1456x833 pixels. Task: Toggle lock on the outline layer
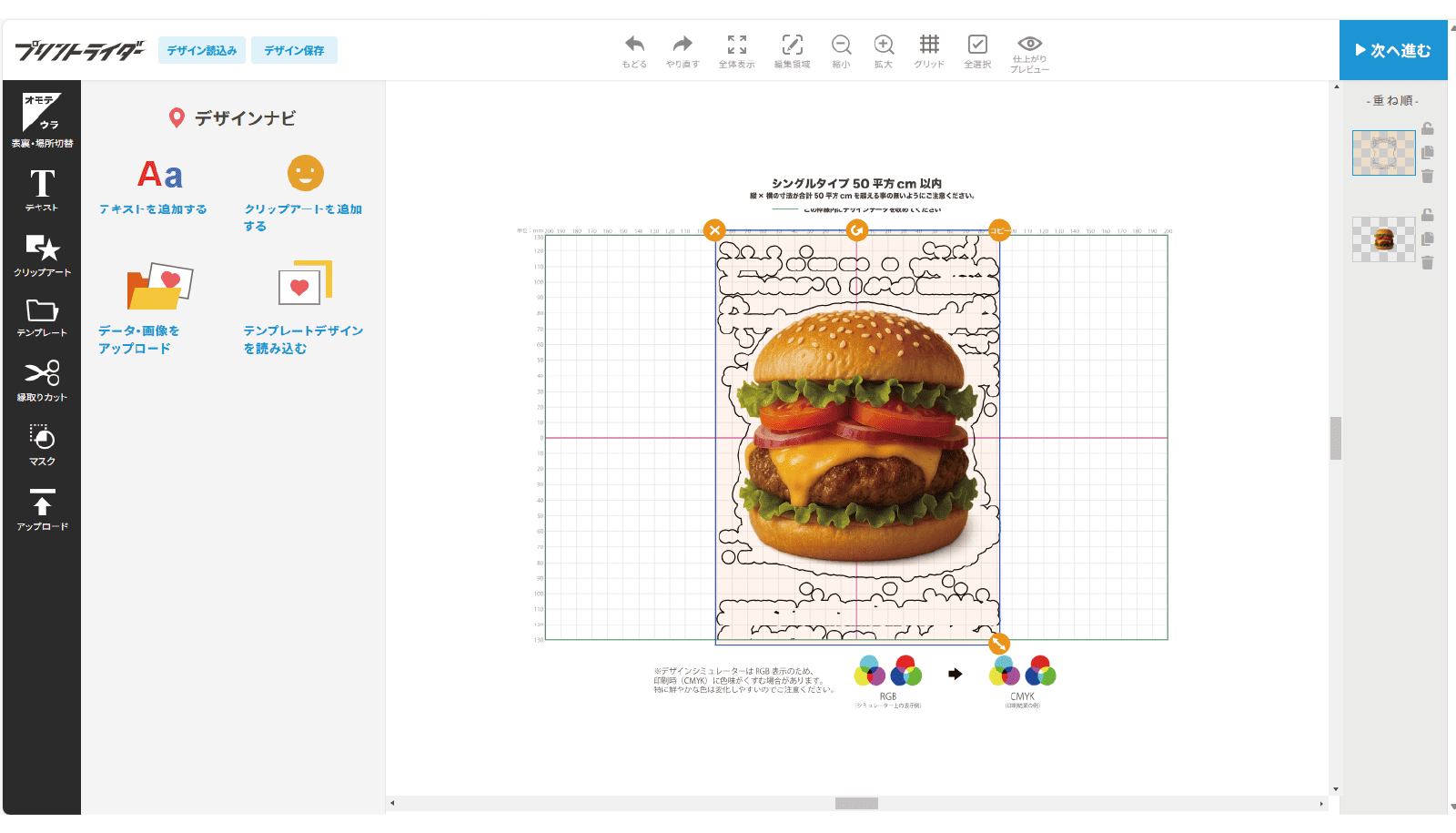point(1427,128)
